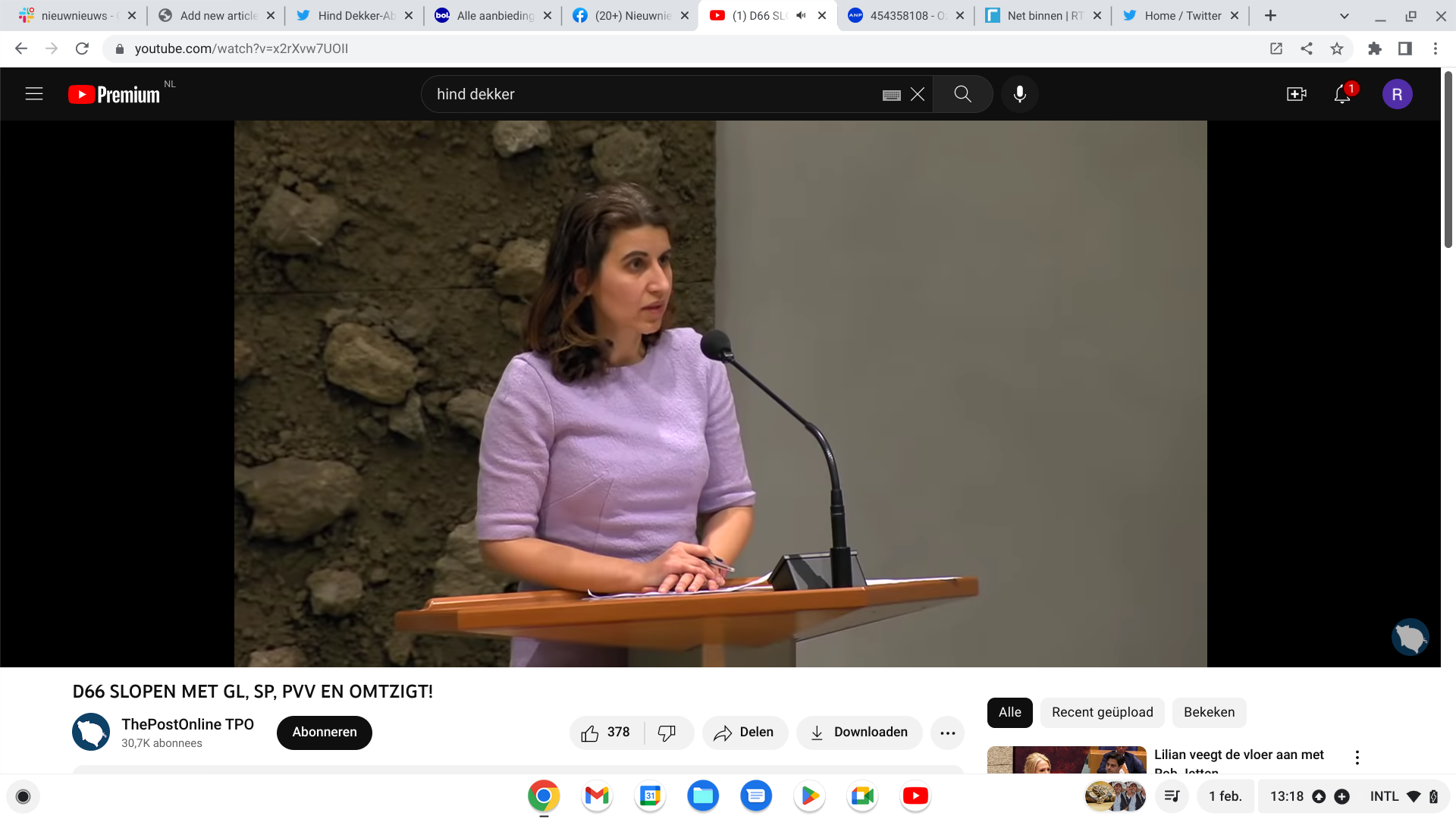
Task: Click the page vertical scrollbar
Action: pyautogui.click(x=1448, y=159)
